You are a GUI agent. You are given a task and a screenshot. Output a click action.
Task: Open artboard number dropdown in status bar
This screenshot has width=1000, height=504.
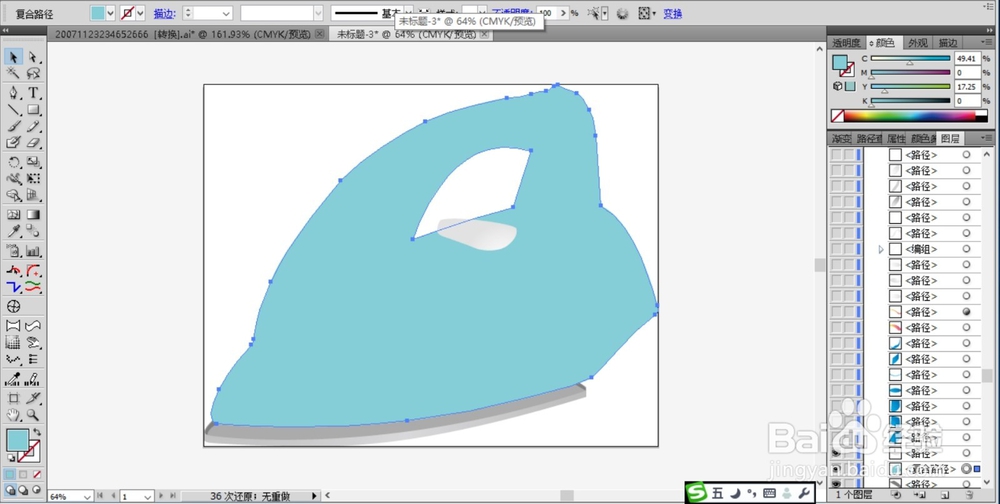coord(147,496)
